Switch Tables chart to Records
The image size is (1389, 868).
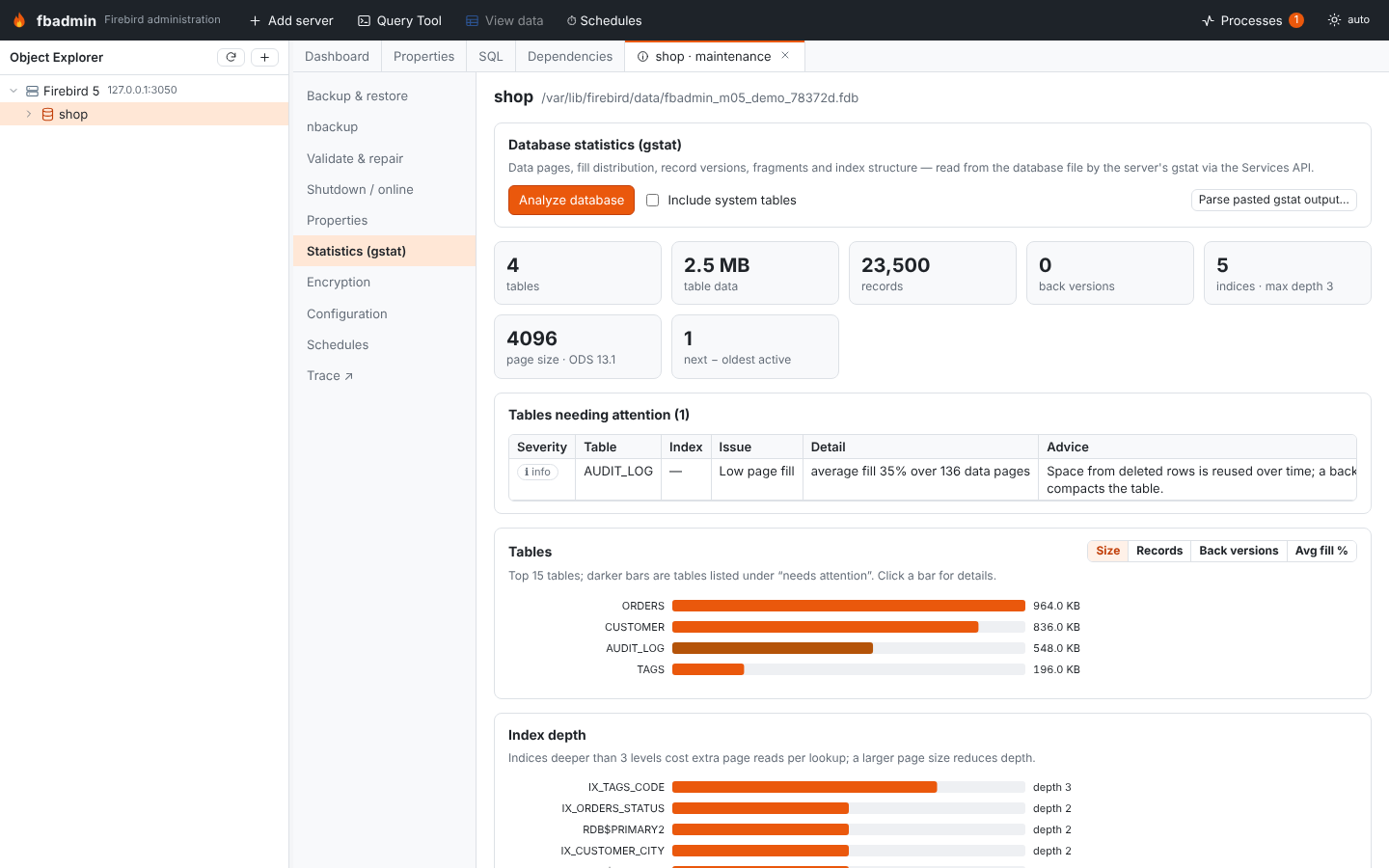coord(1159,551)
